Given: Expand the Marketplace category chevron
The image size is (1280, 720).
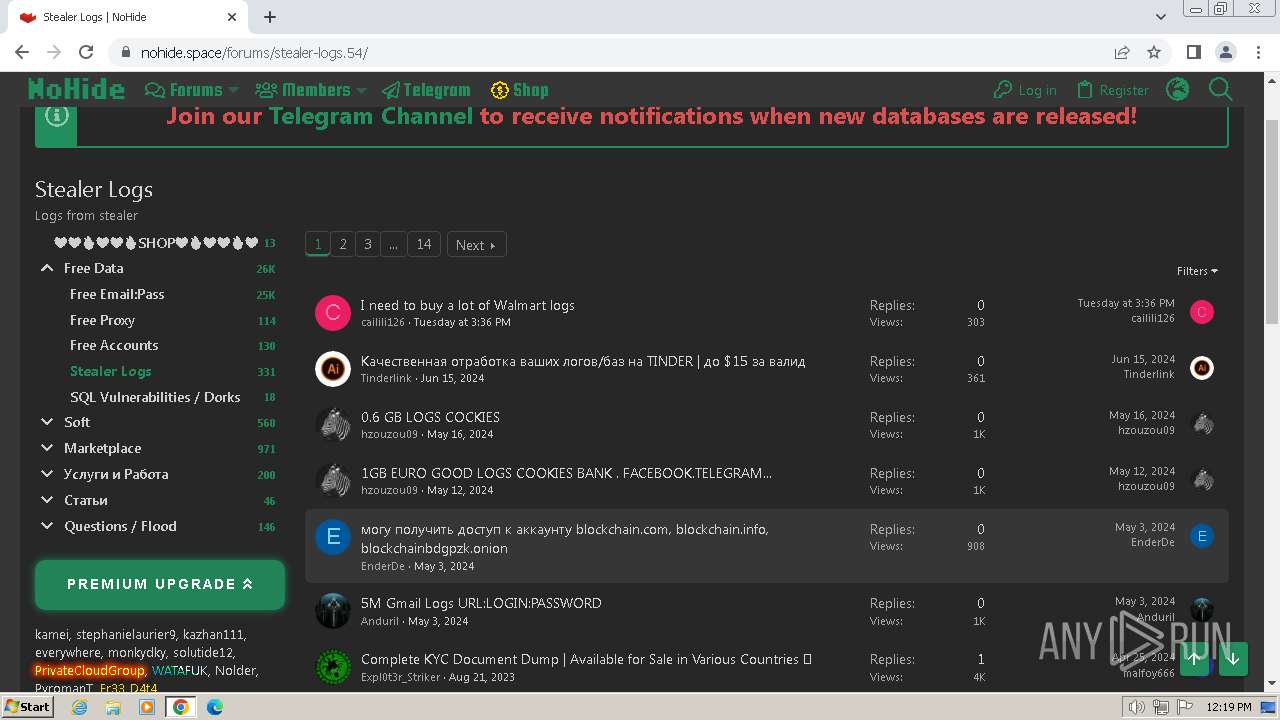Looking at the screenshot, I should click(47, 448).
